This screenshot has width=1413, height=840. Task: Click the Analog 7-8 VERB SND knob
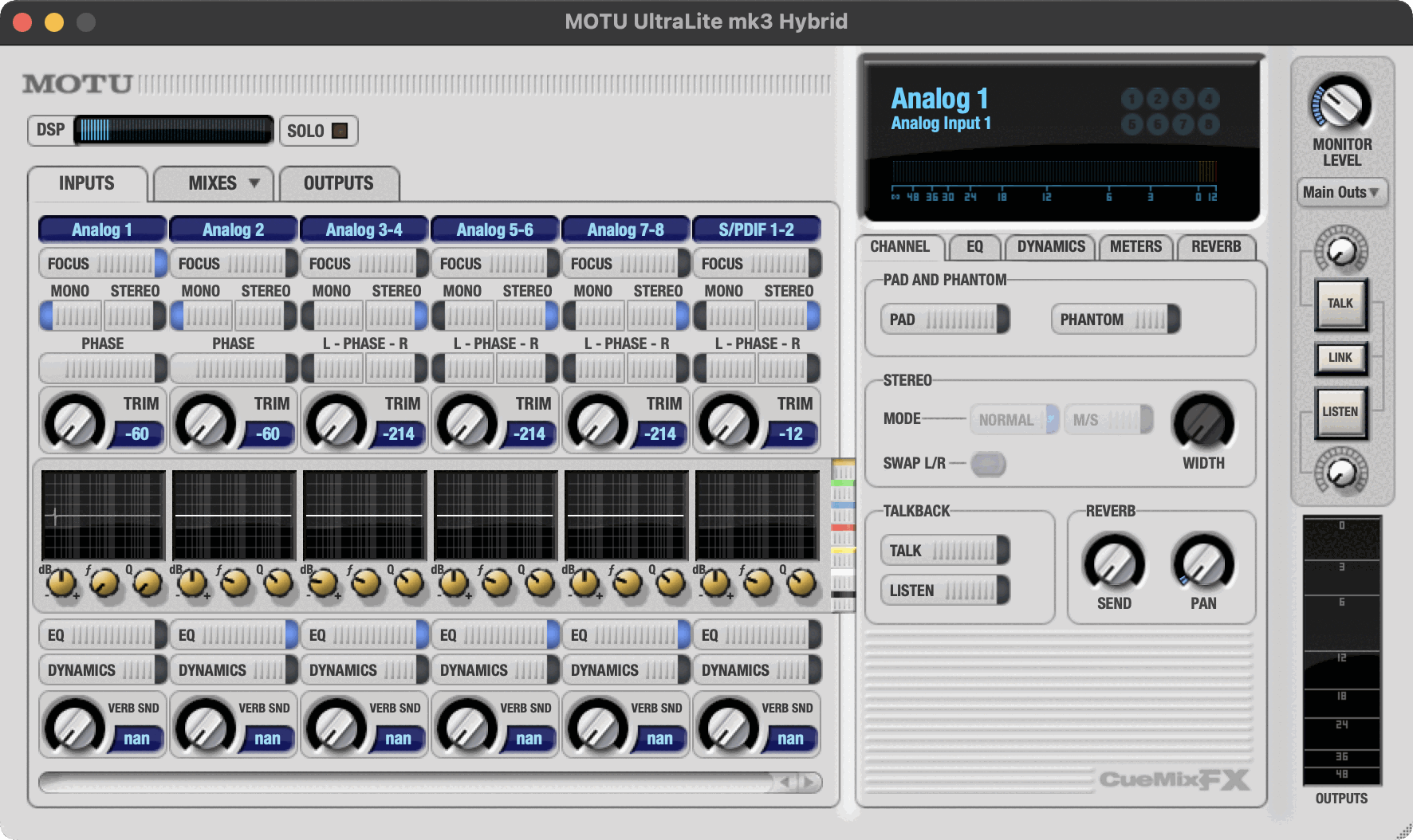click(x=598, y=727)
